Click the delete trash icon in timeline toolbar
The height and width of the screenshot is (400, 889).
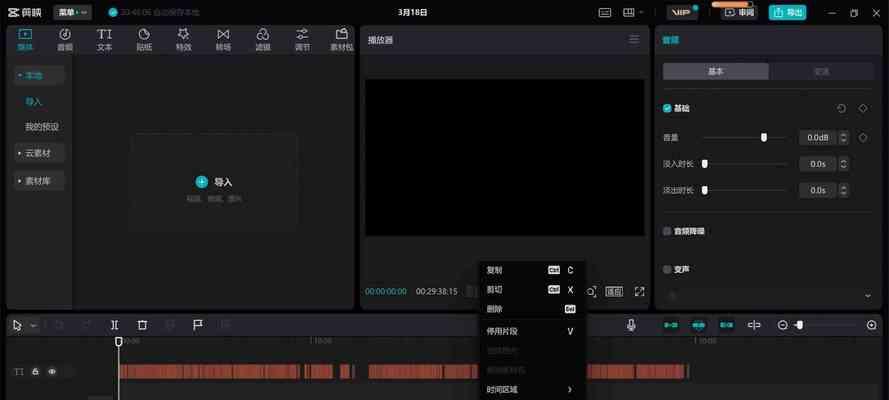(142, 325)
